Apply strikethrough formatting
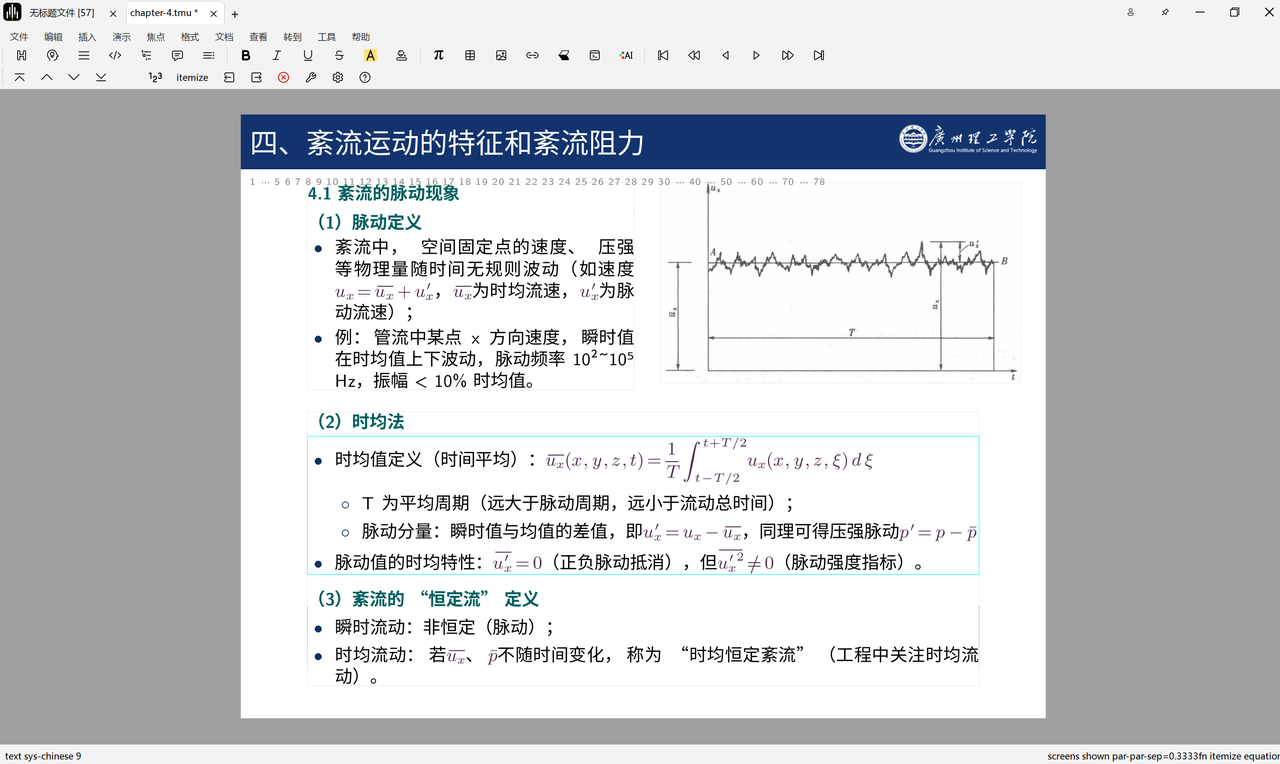Image resolution: width=1280 pixels, height=764 pixels. tap(339, 56)
